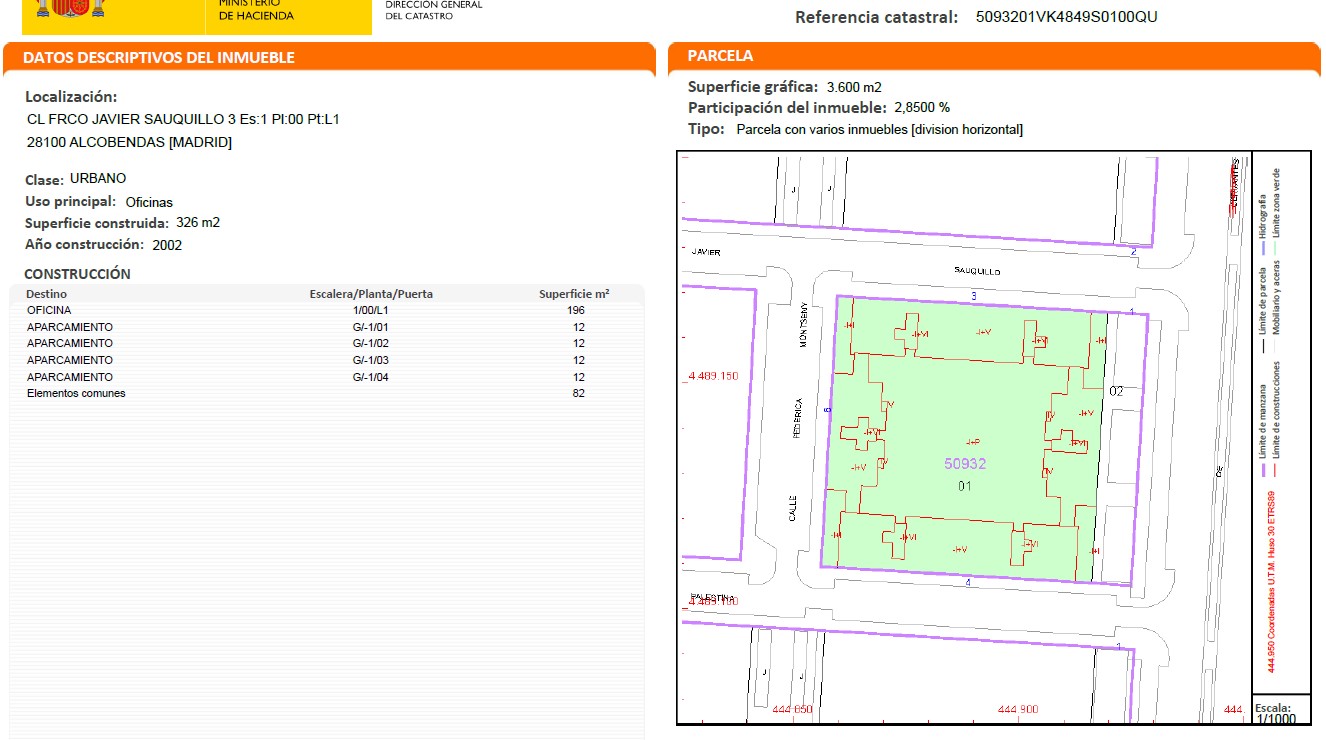Click the Superficie m² column header

coord(574,294)
